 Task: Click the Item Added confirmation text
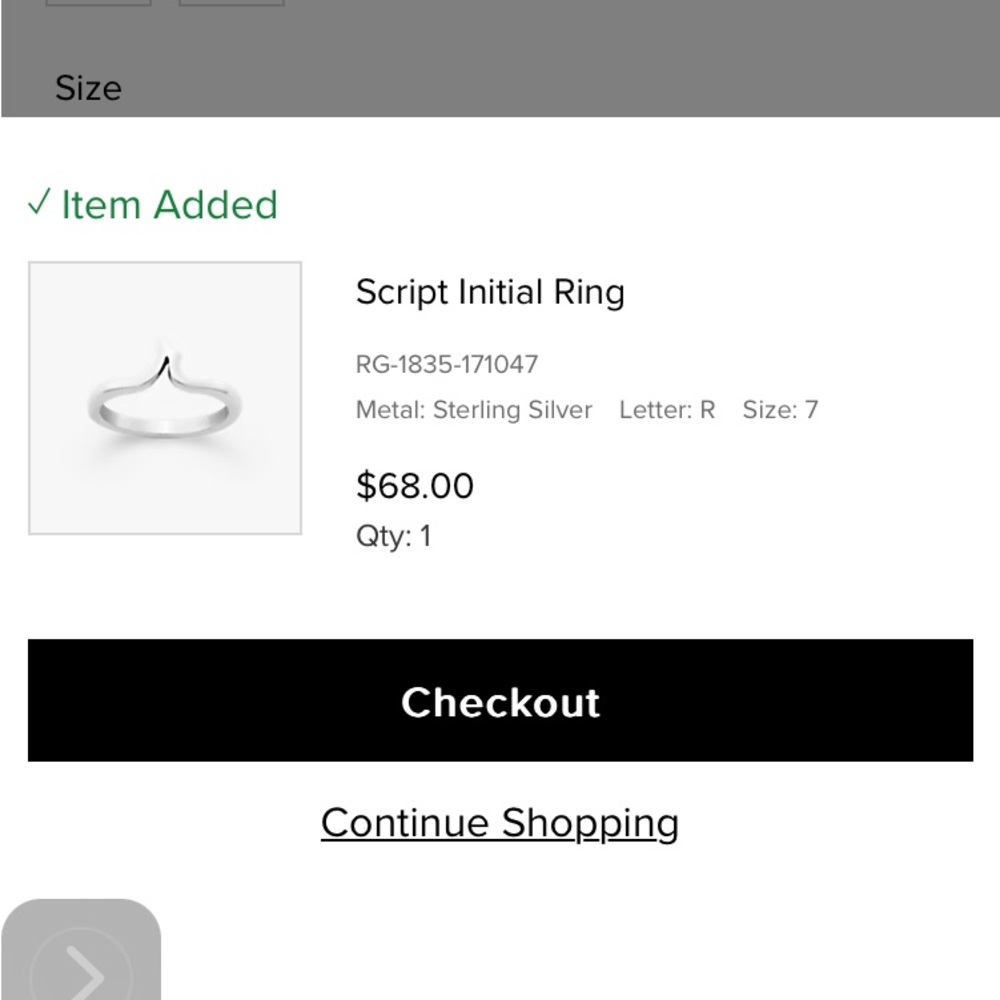pos(168,205)
